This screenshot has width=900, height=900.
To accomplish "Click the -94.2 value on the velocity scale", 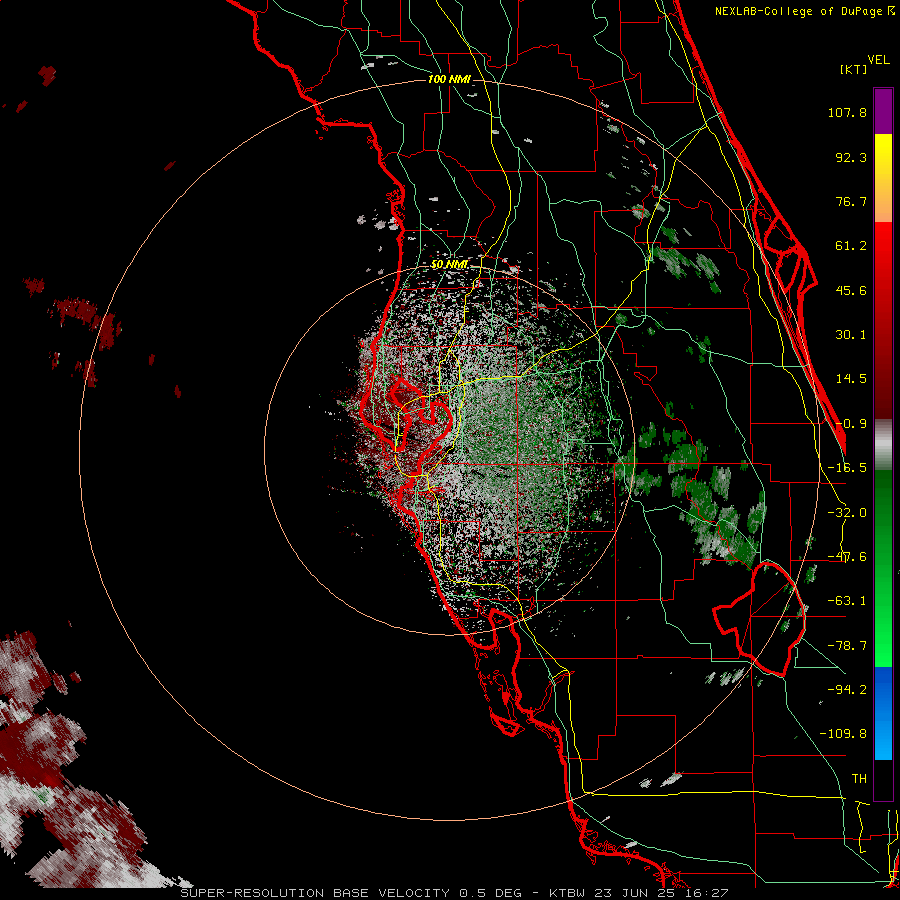I will coord(847,690).
